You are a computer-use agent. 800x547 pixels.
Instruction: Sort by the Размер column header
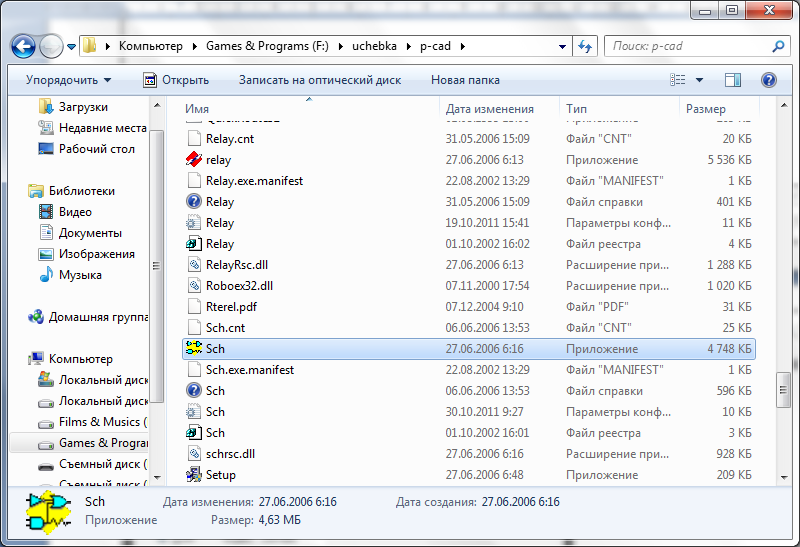[x=706, y=109]
